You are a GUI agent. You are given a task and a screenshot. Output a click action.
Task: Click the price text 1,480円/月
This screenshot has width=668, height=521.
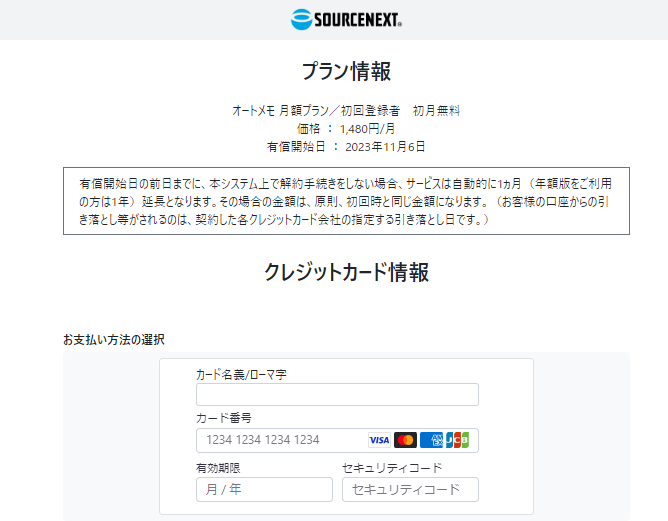click(x=367, y=129)
